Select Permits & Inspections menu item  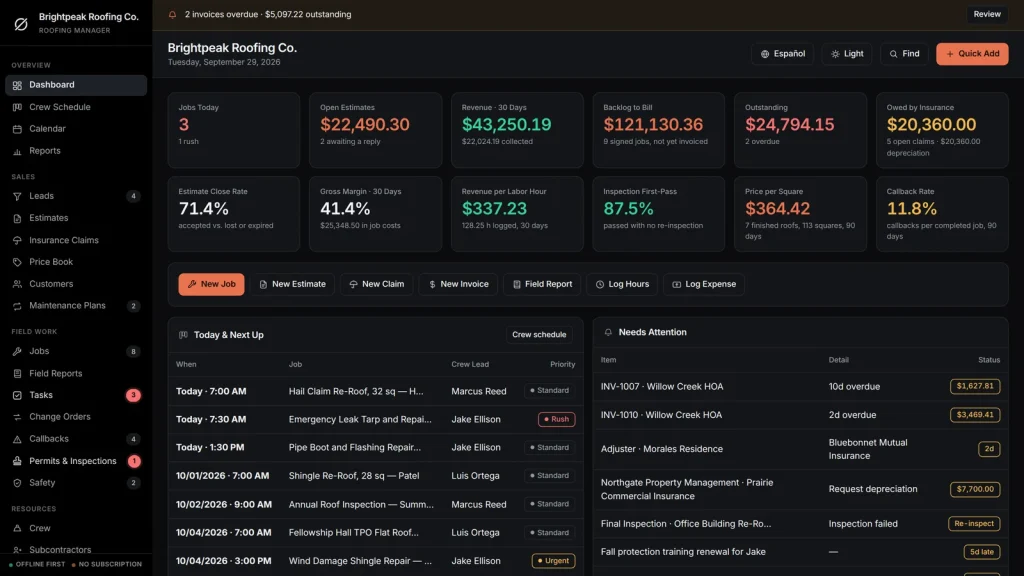[x=76, y=461]
